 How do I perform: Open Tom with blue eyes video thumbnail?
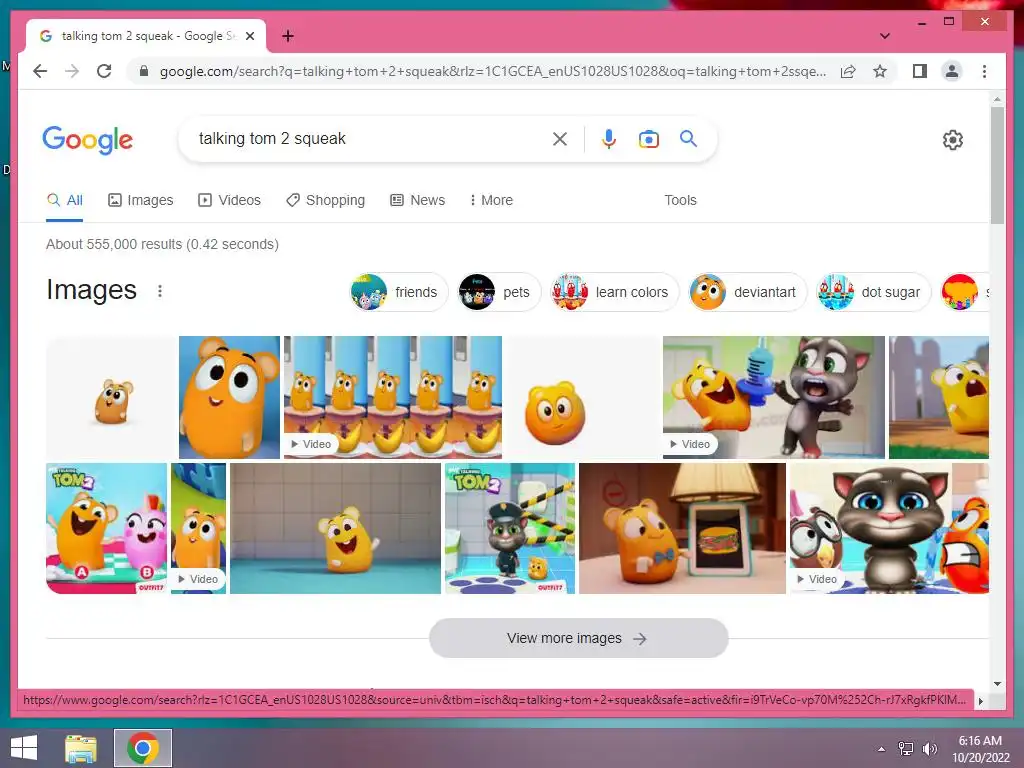[x=889, y=528]
